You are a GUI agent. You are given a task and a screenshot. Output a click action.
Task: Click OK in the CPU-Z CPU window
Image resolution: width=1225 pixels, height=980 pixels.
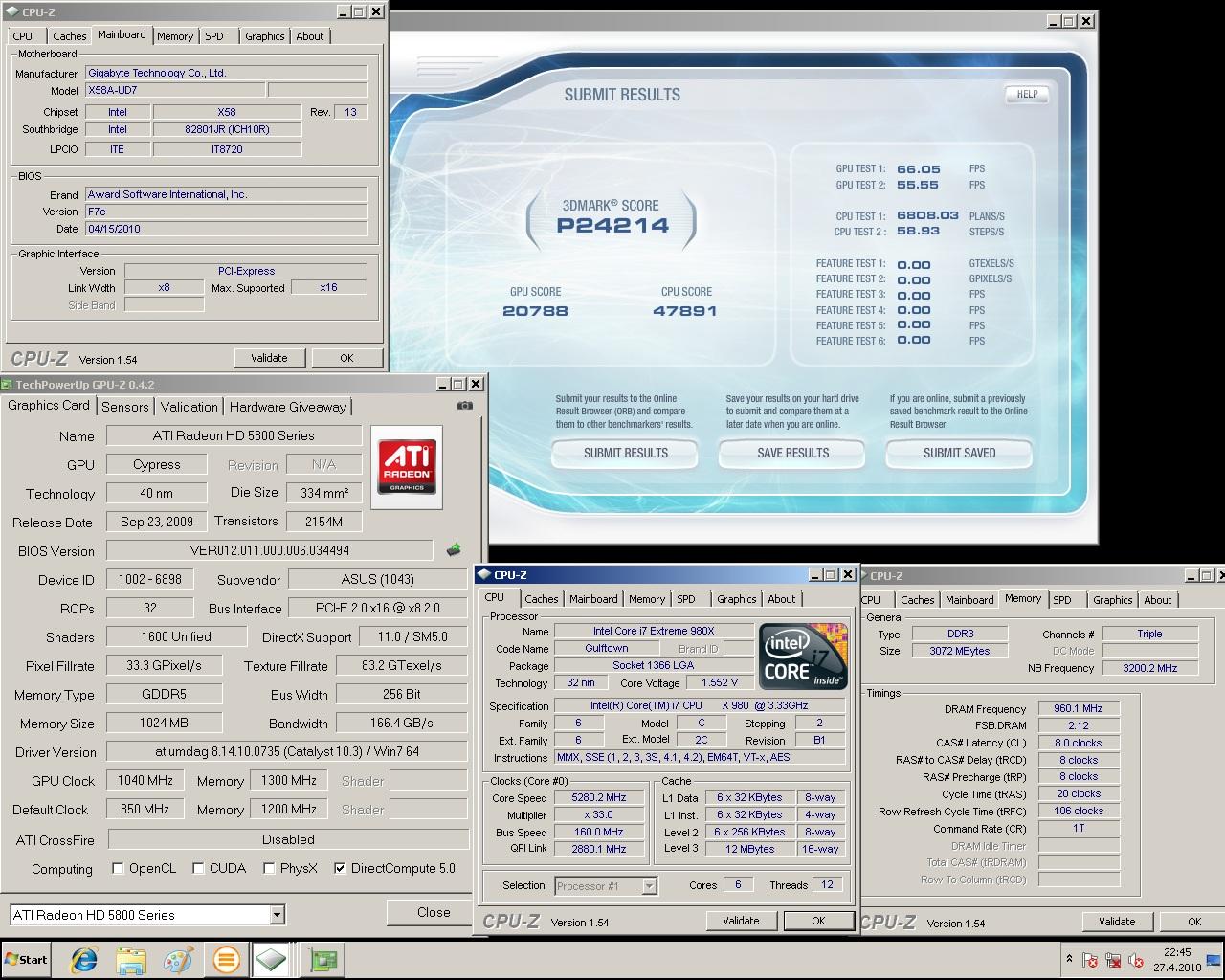(x=818, y=921)
